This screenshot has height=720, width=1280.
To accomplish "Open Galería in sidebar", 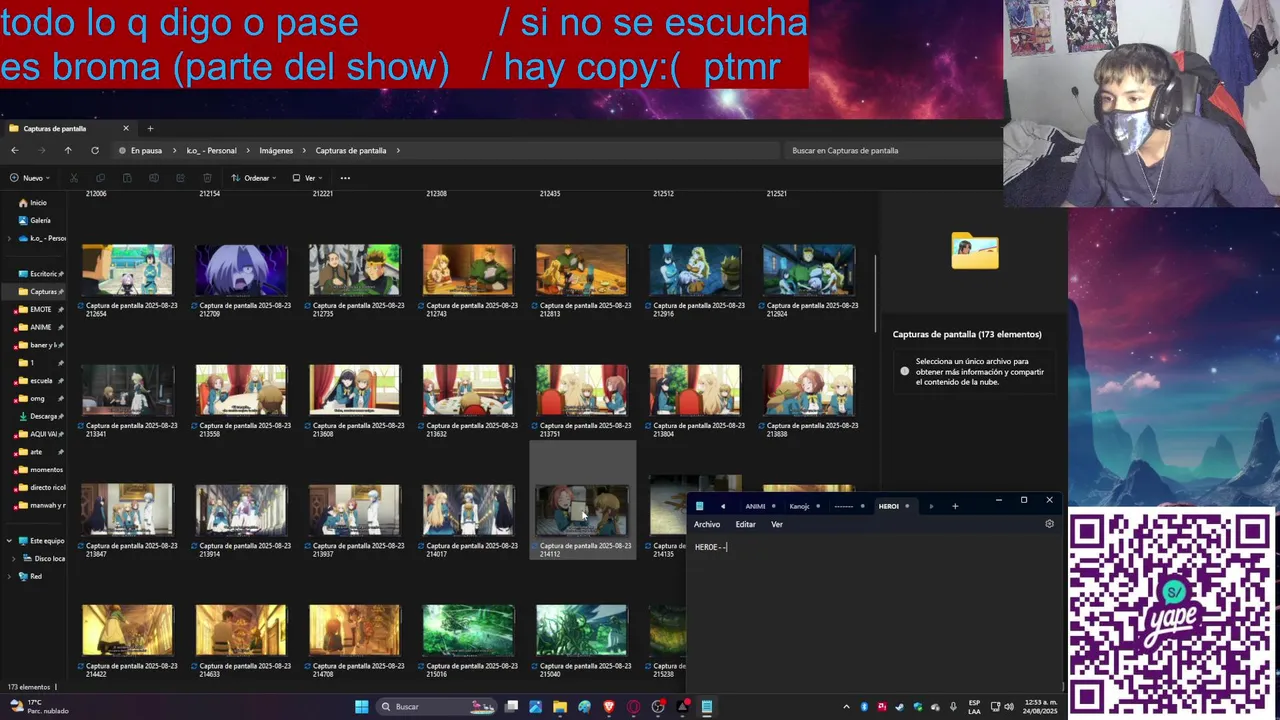I will click(40, 220).
